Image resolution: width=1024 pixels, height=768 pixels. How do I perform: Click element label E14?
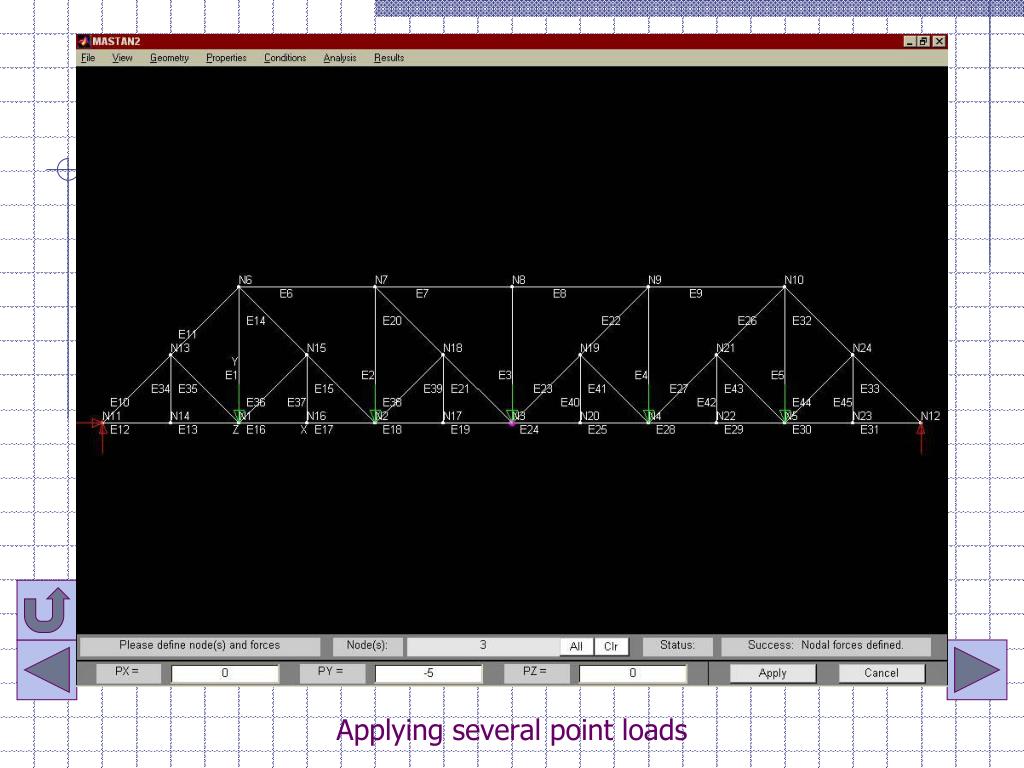[256, 321]
